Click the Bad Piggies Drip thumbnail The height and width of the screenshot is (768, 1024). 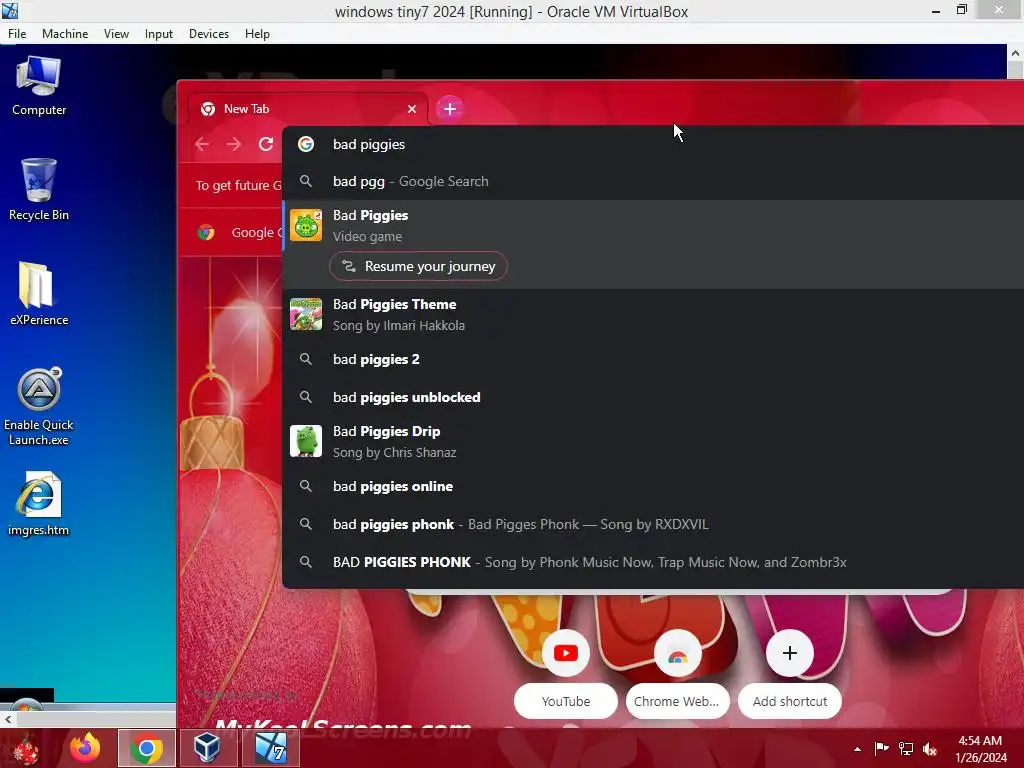306,441
